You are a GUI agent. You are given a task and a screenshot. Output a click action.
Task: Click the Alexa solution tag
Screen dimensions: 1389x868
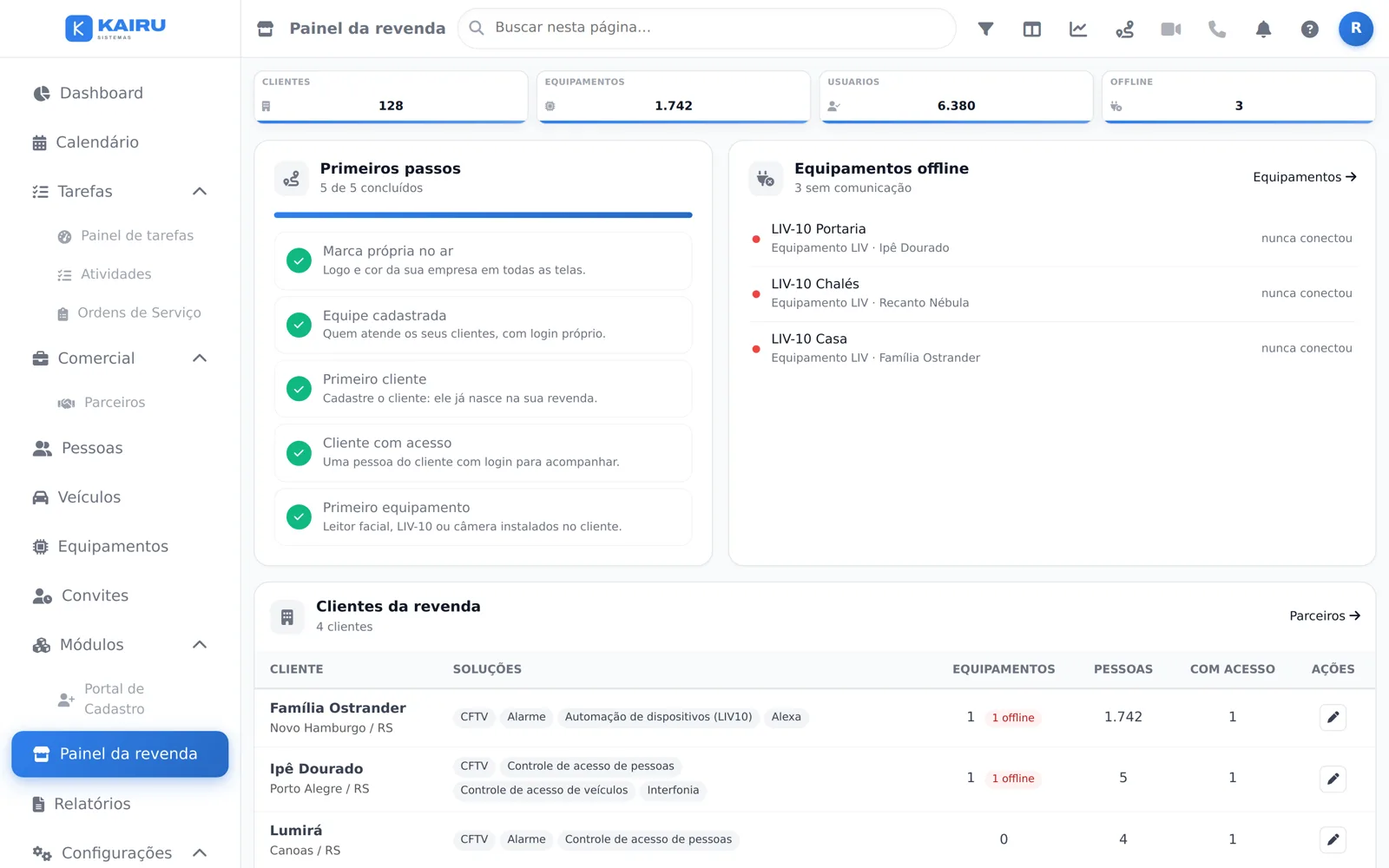787,717
